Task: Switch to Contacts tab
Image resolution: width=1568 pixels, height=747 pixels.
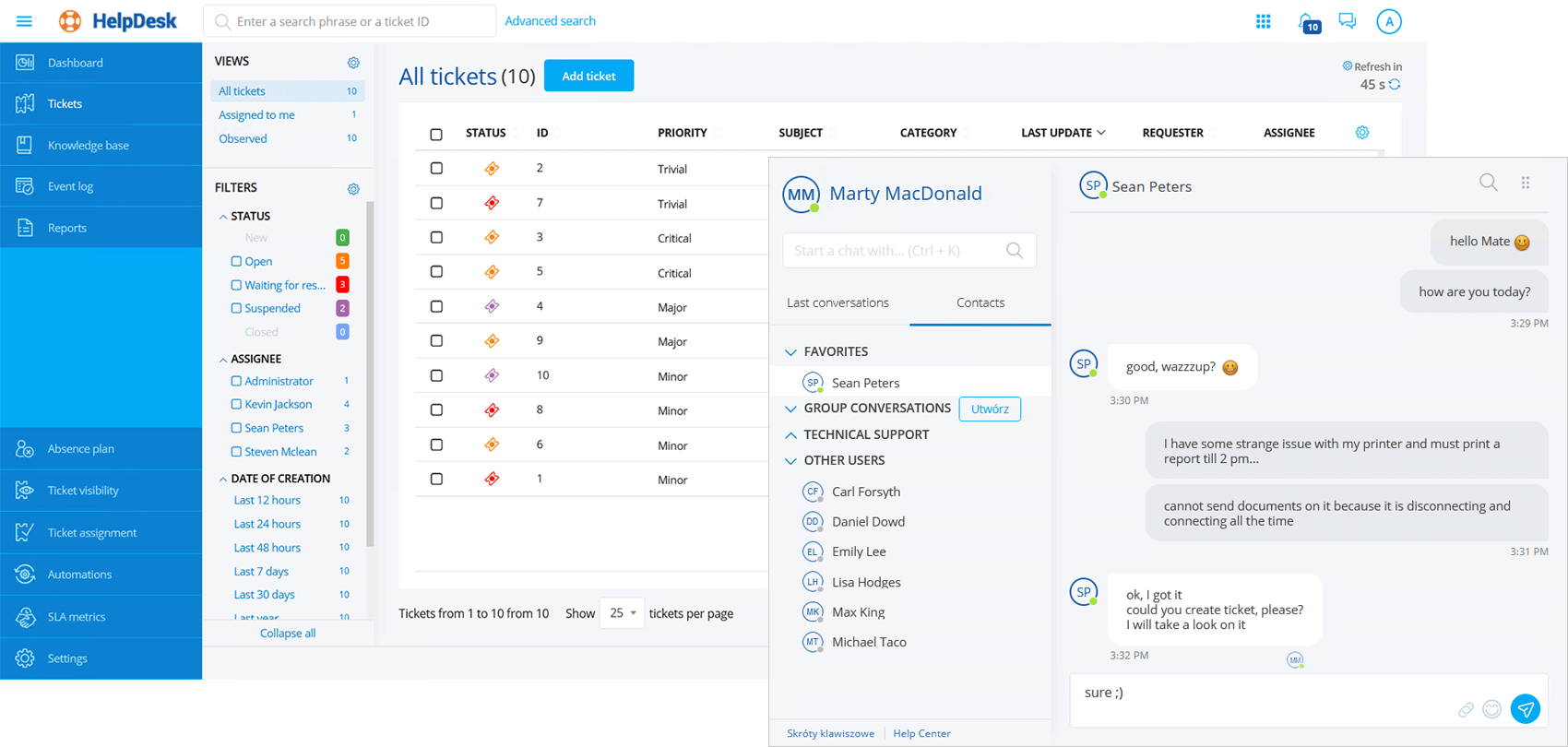Action: click(980, 302)
